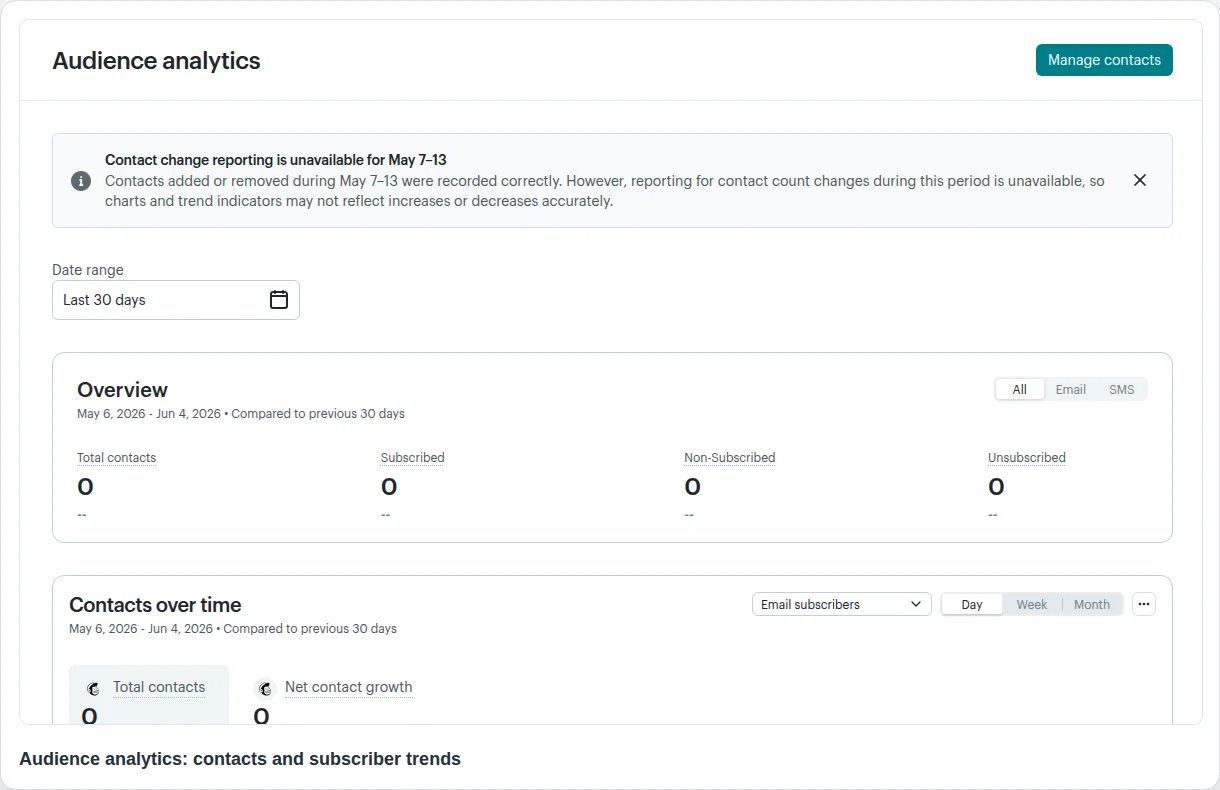Click the Contacts over time date range text

(233, 629)
